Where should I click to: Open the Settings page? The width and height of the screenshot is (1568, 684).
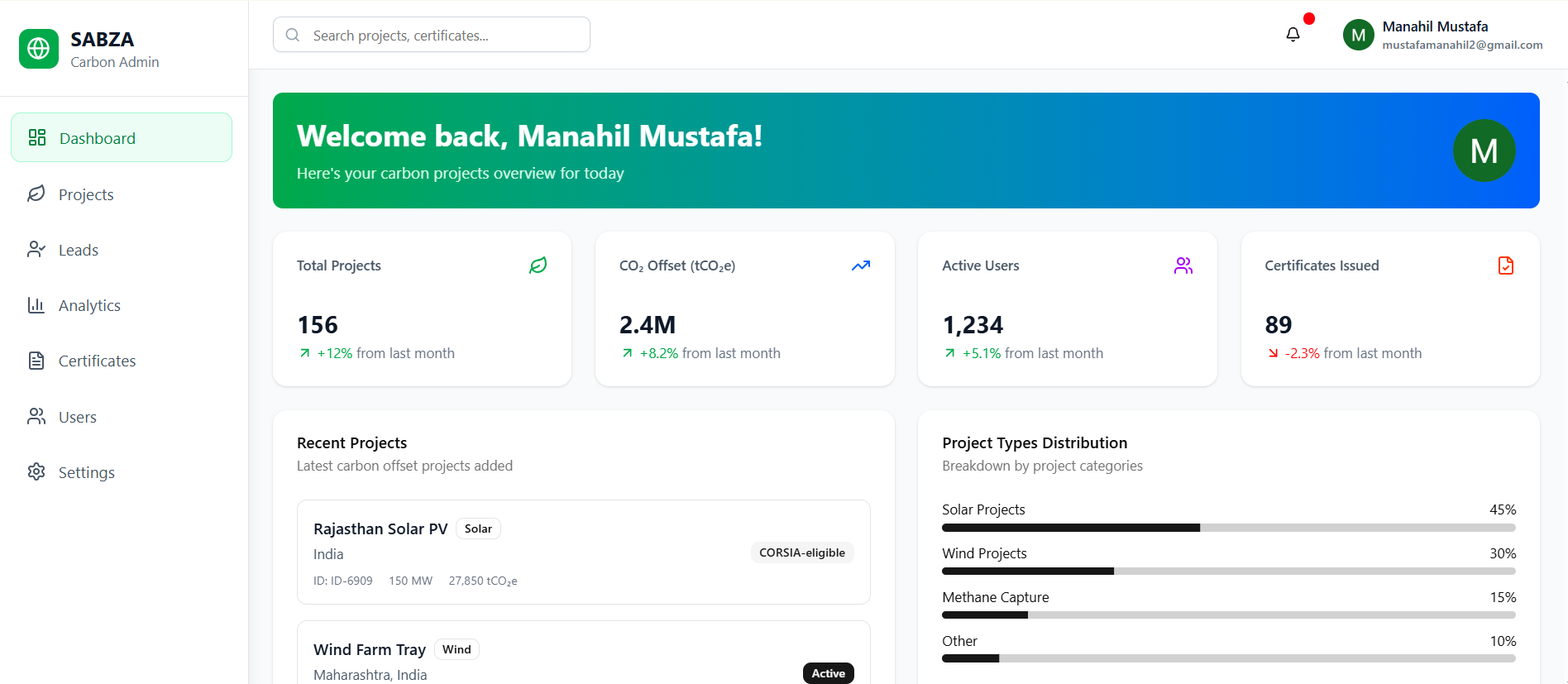86,472
